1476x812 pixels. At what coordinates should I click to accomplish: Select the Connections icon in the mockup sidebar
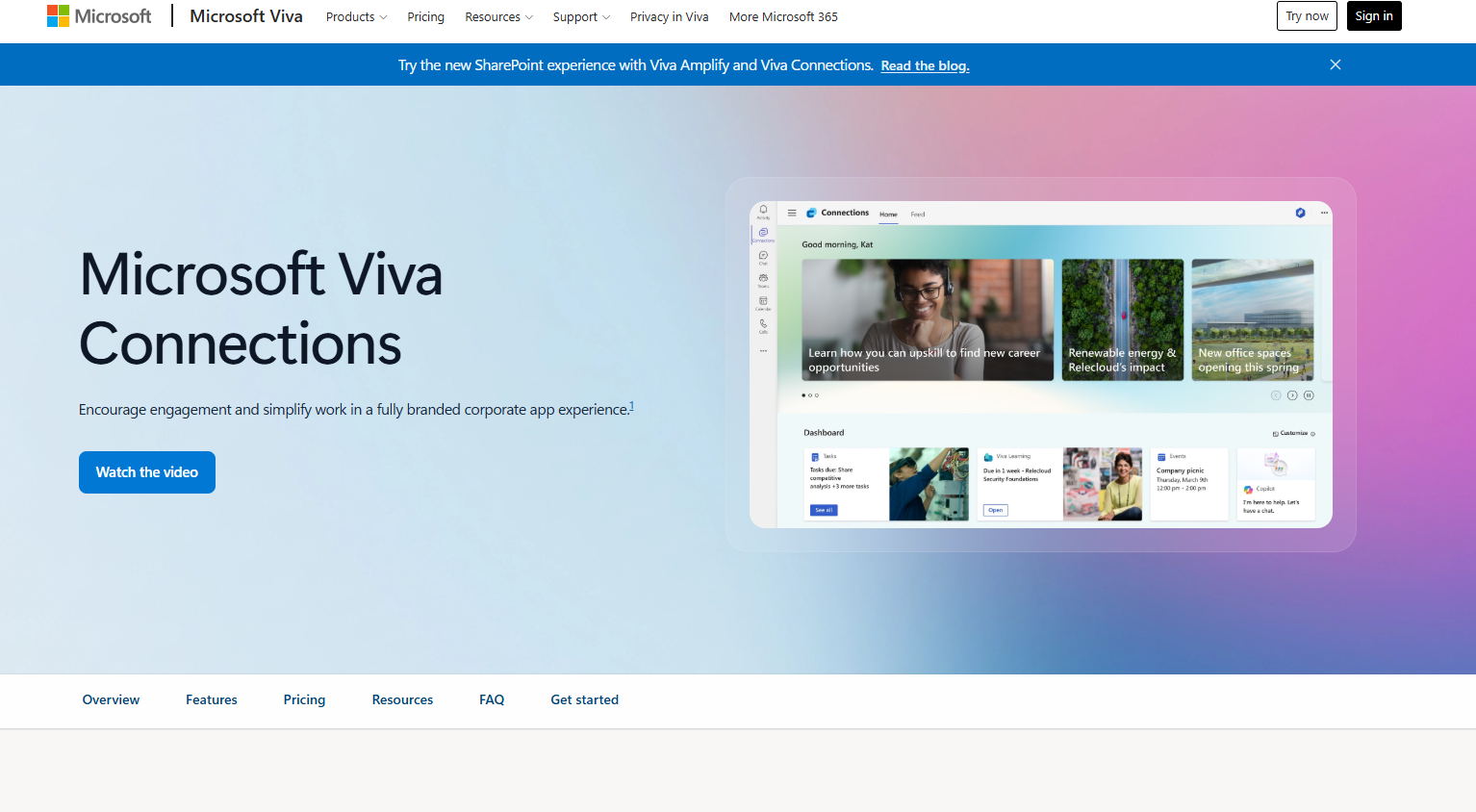[x=763, y=234]
